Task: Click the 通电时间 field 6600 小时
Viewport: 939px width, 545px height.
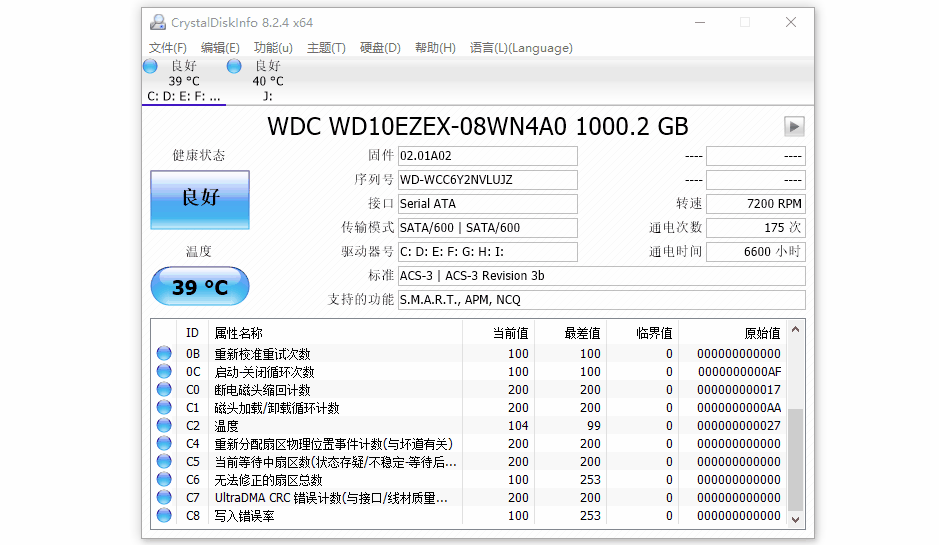Action: [756, 252]
